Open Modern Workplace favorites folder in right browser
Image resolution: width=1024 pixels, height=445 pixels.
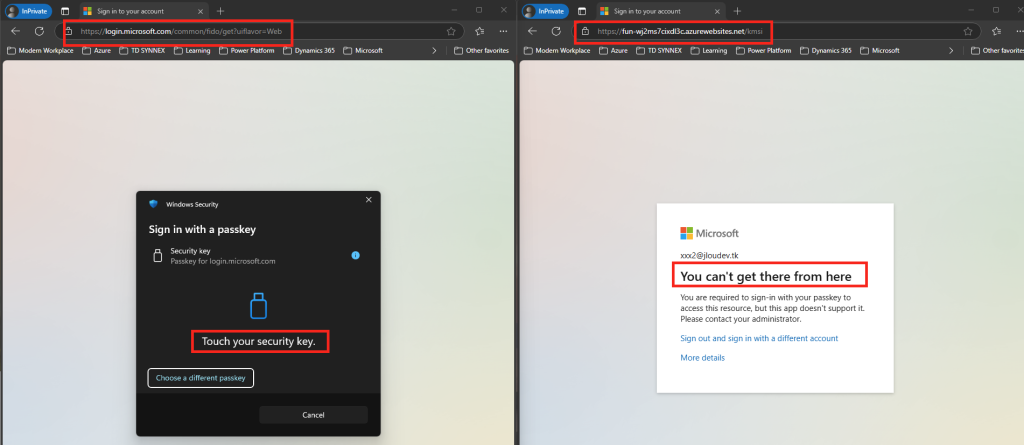558,50
